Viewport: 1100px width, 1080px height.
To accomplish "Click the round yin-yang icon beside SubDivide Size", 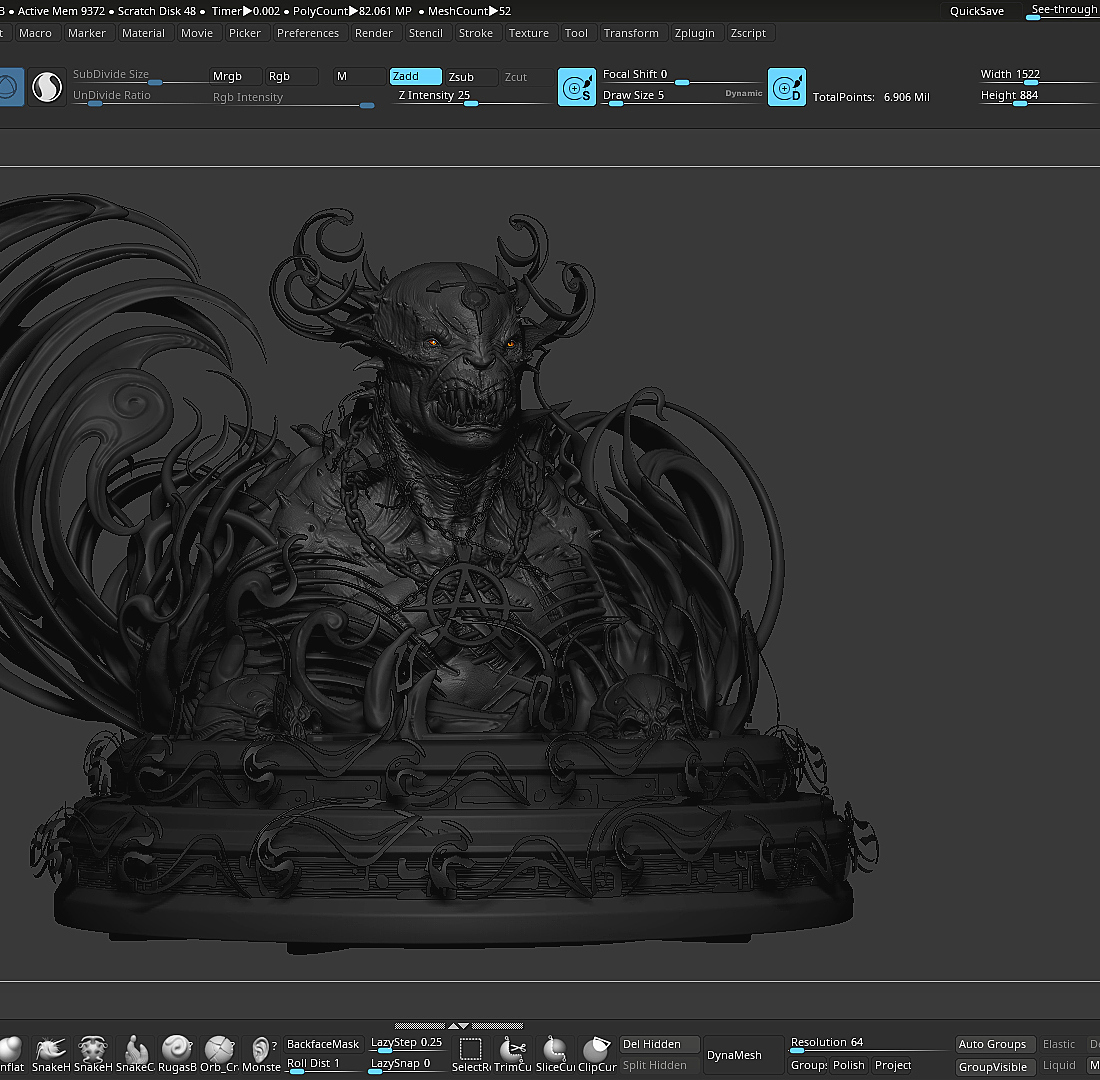I will pos(47,87).
